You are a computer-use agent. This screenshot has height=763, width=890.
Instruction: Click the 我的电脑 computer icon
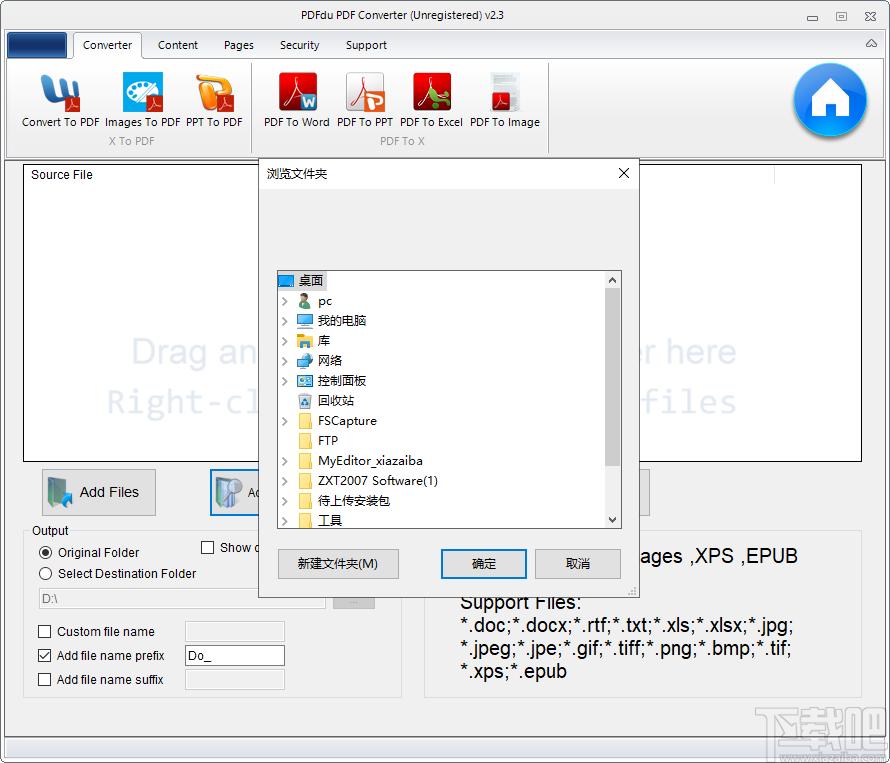[x=305, y=321]
